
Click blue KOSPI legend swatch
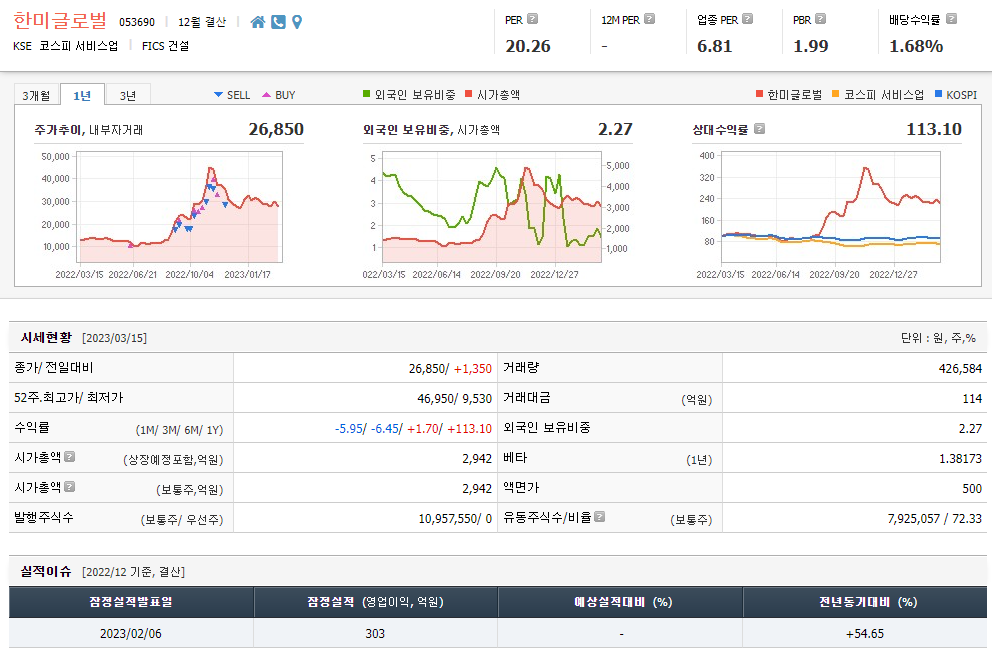pyautogui.click(x=938, y=94)
